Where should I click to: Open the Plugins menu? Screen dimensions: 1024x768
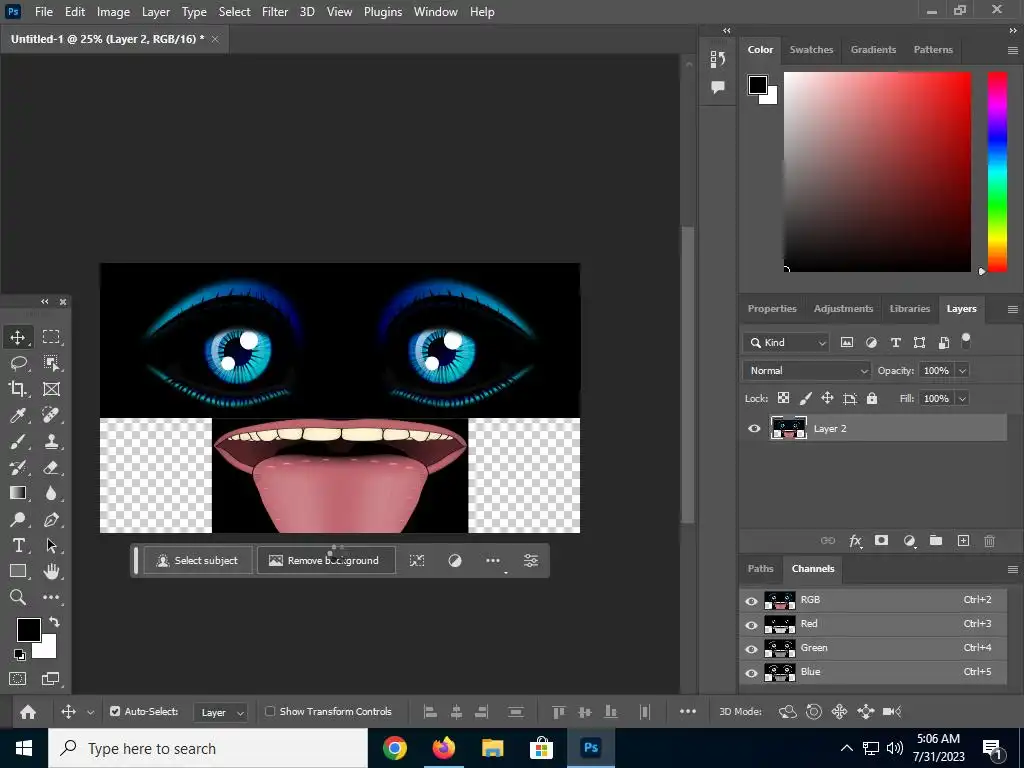point(383,12)
